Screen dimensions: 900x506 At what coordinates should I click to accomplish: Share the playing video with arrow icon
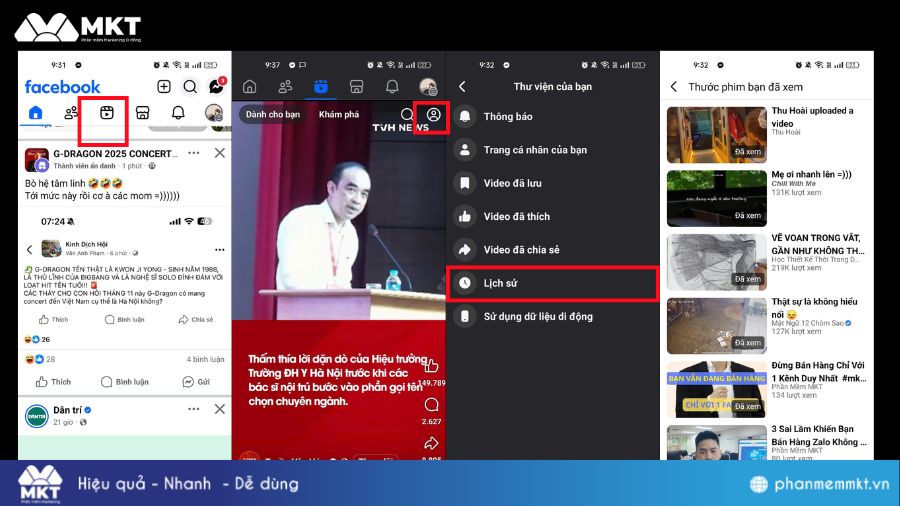[x=431, y=443]
